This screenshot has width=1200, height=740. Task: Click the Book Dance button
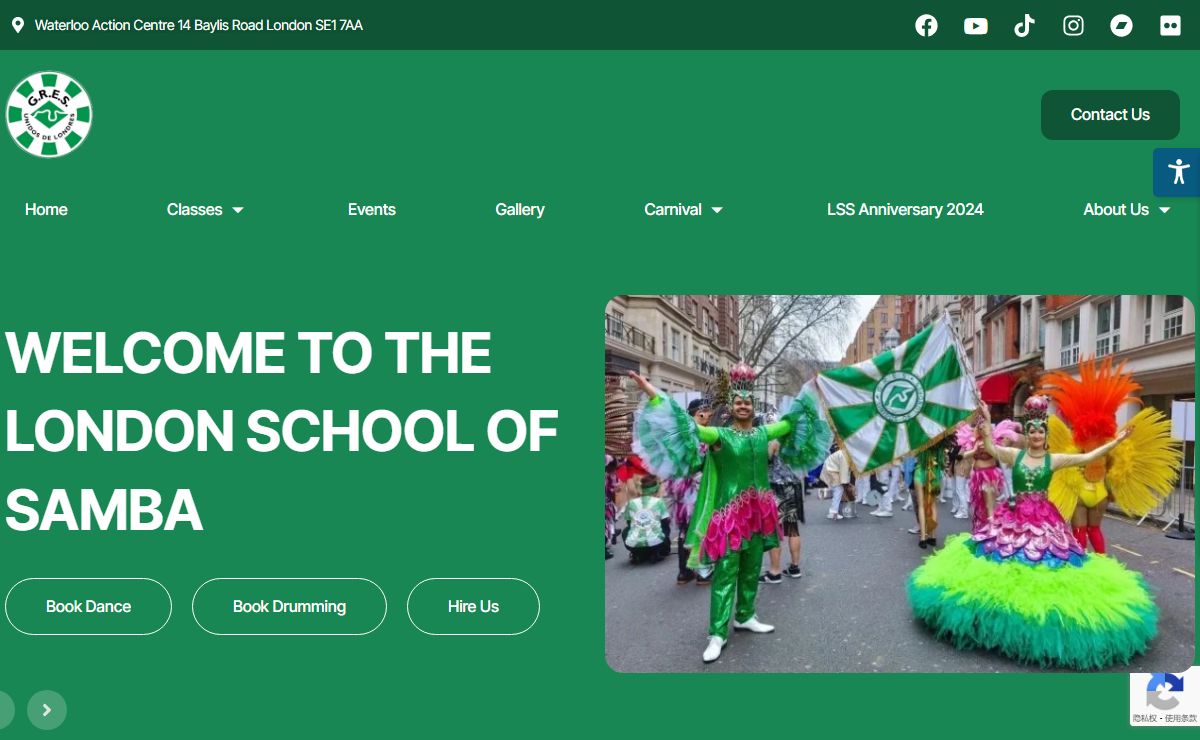click(x=88, y=606)
